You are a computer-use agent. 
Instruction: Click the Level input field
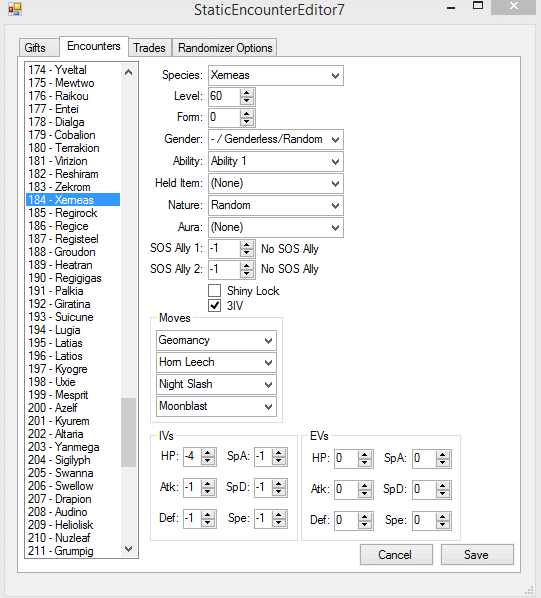(225, 96)
